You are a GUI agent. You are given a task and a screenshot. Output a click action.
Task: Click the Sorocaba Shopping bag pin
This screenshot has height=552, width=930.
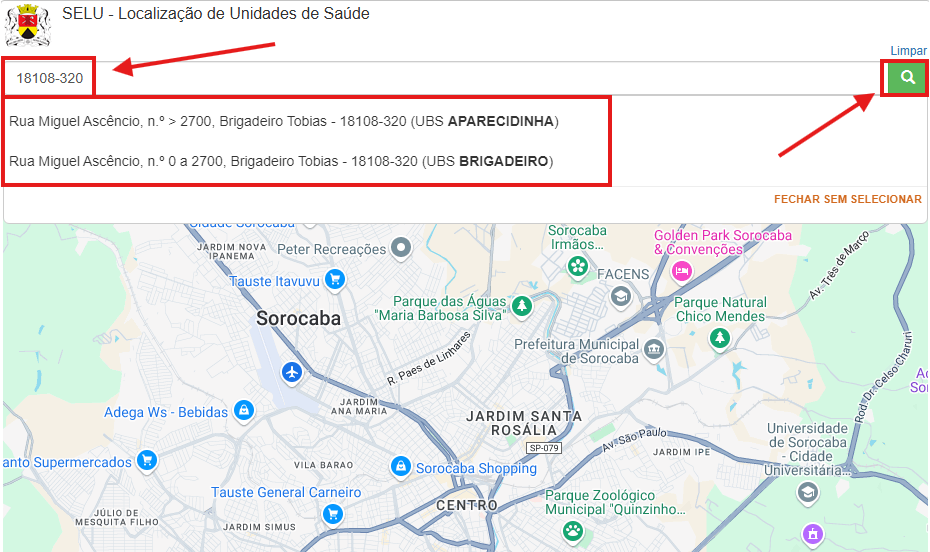[400, 467]
